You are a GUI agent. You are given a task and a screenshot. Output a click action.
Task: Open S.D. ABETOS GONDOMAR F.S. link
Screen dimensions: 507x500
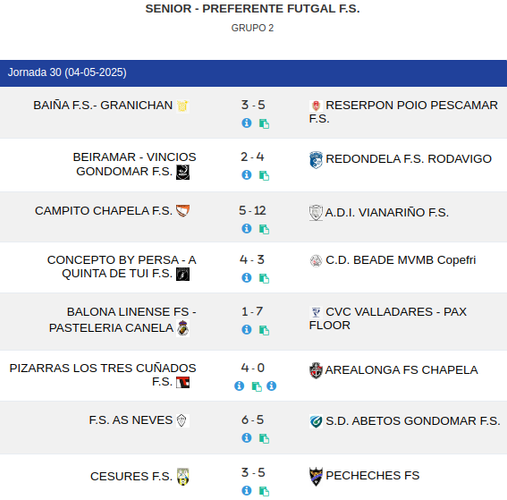(413, 421)
